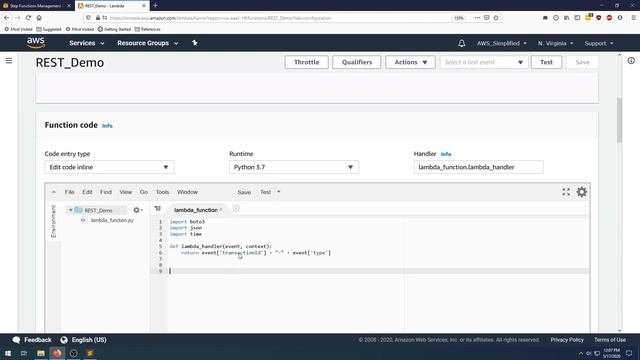The height and width of the screenshot is (360, 640).
Task: Open English (US) language selector
Action: point(83,340)
